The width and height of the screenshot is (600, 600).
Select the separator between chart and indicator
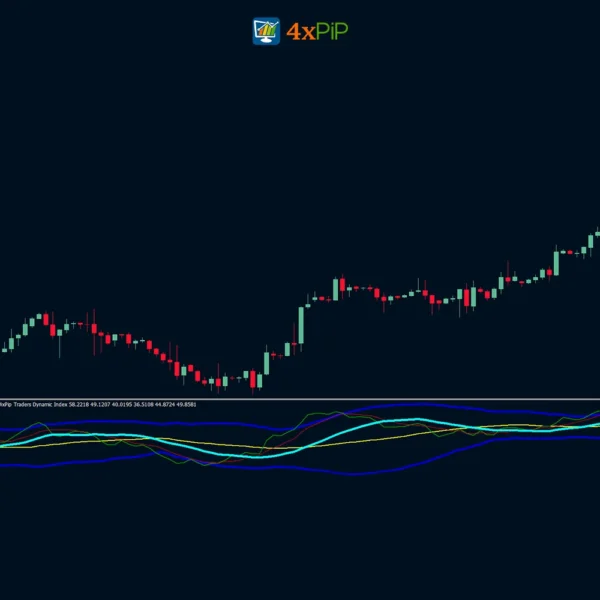coord(300,399)
